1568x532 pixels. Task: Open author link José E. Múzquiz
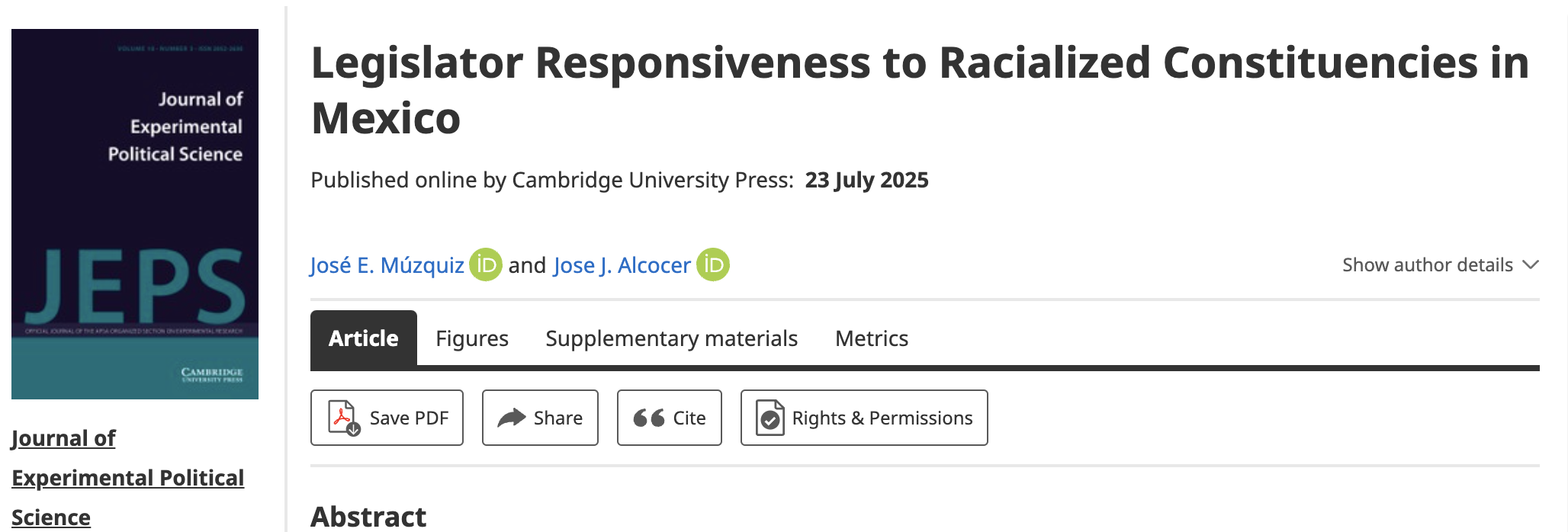point(387,265)
